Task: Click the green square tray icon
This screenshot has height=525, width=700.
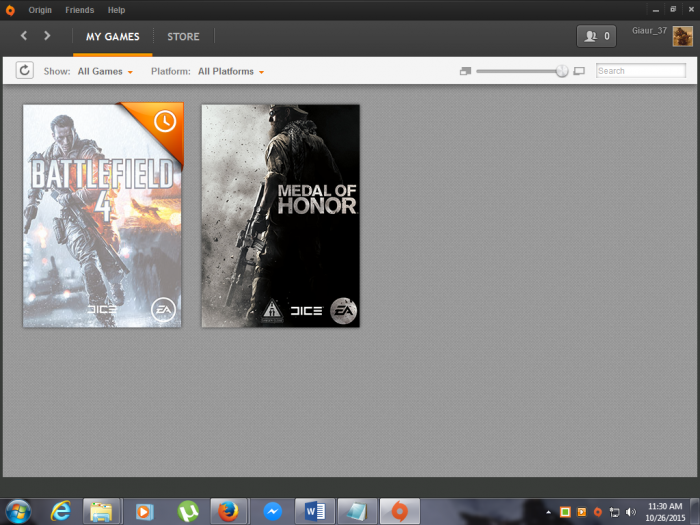Action: coord(565,512)
